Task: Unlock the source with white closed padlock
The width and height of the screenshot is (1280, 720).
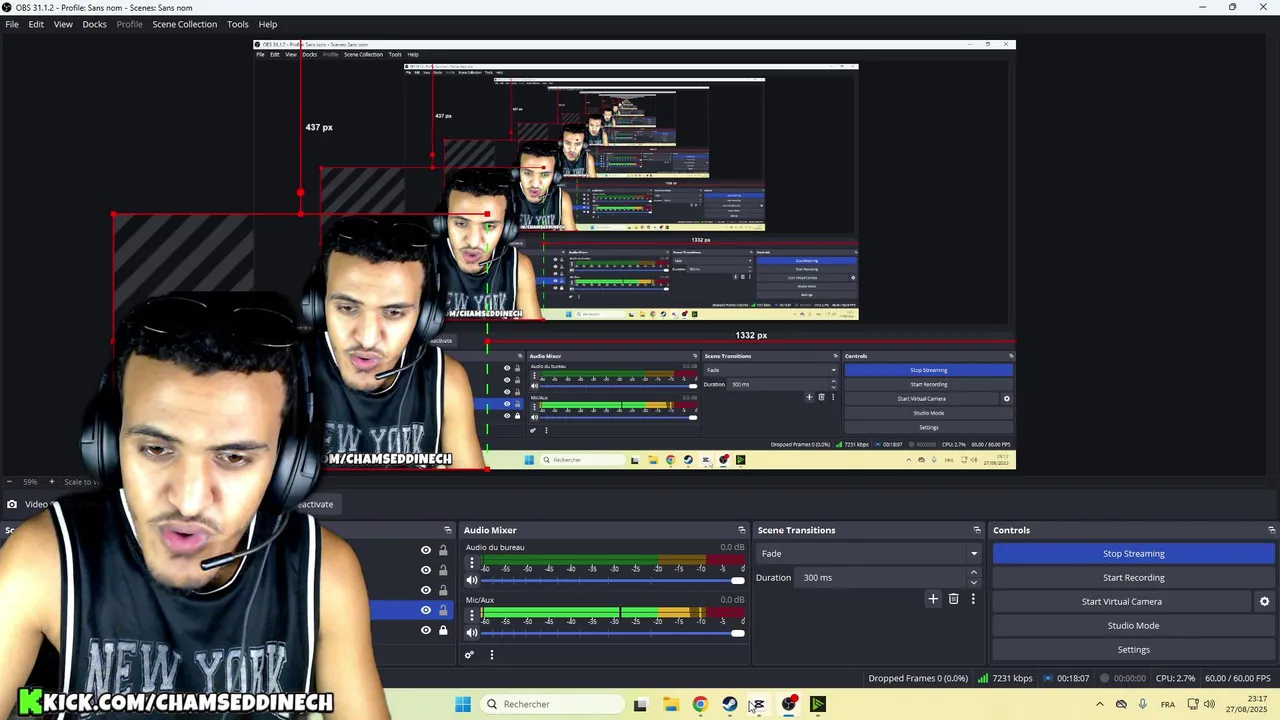Action: [x=443, y=630]
